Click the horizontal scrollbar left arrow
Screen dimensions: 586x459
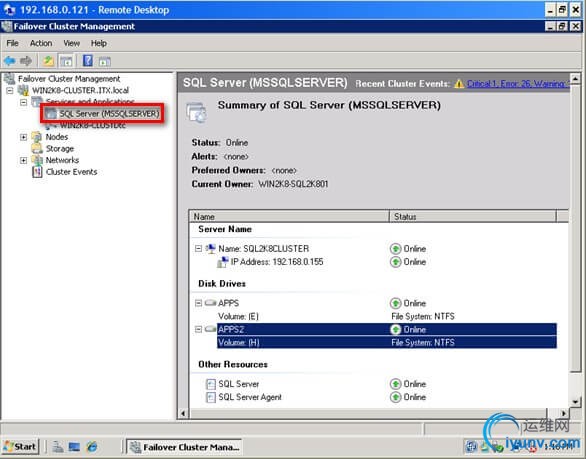point(183,413)
